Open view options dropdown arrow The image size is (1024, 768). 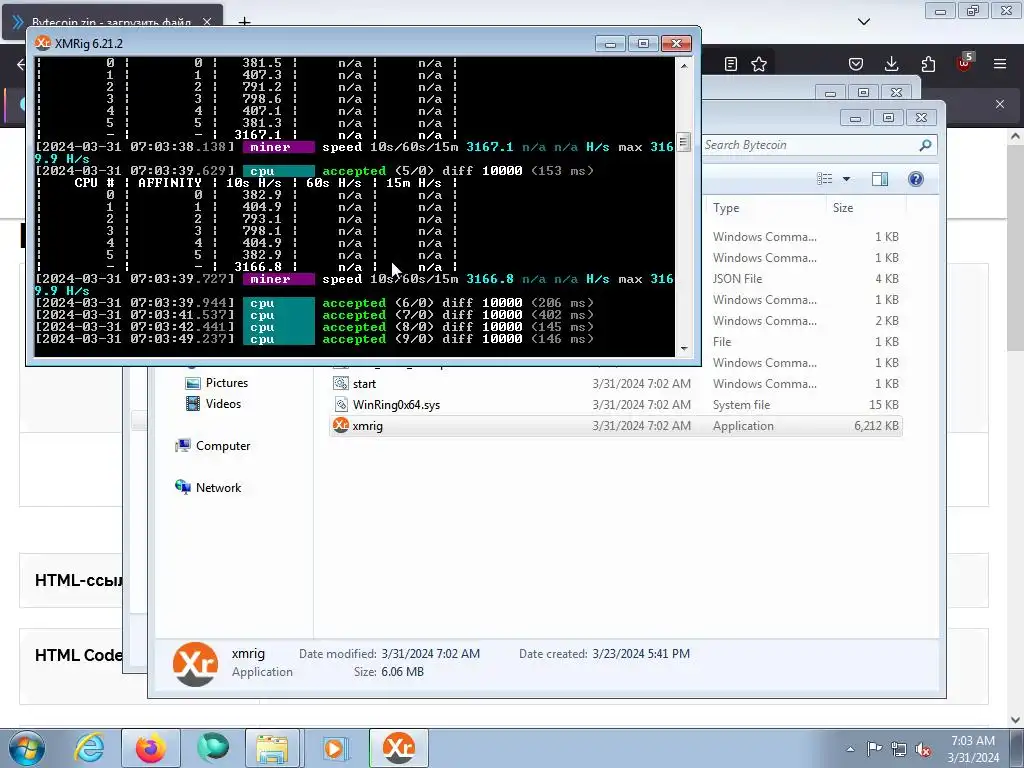[846, 179]
